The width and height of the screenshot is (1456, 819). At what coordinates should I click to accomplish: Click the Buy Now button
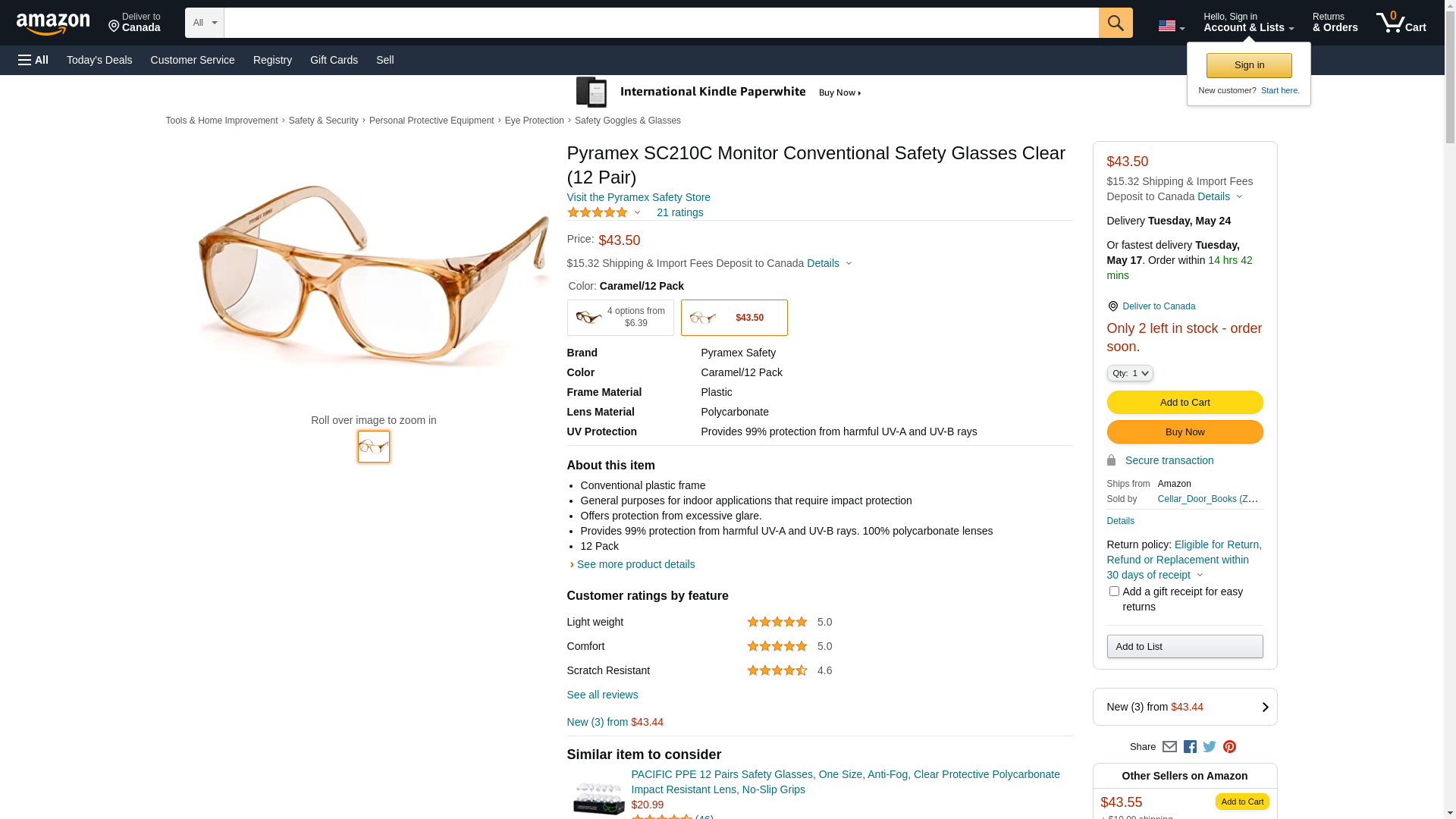tap(1185, 432)
